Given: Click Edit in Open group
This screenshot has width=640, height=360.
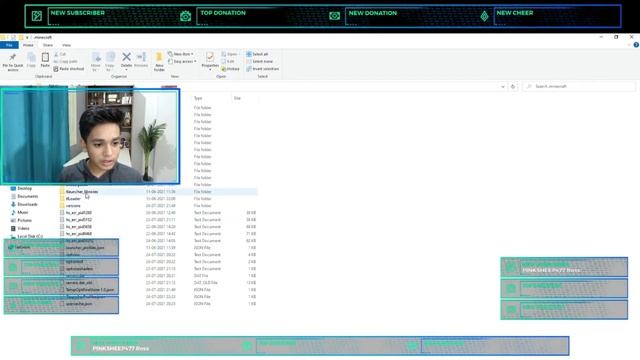Looking at the screenshot, I should tap(228, 61).
